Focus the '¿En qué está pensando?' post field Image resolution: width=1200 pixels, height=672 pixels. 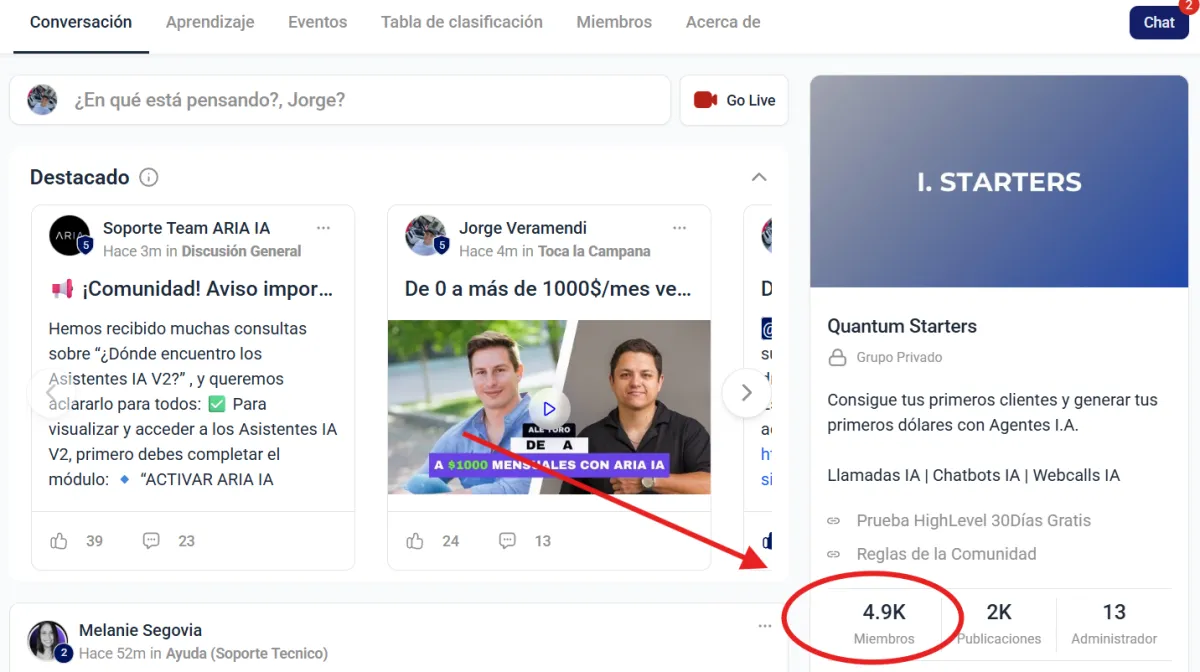pyautogui.click(x=340, y=100)
